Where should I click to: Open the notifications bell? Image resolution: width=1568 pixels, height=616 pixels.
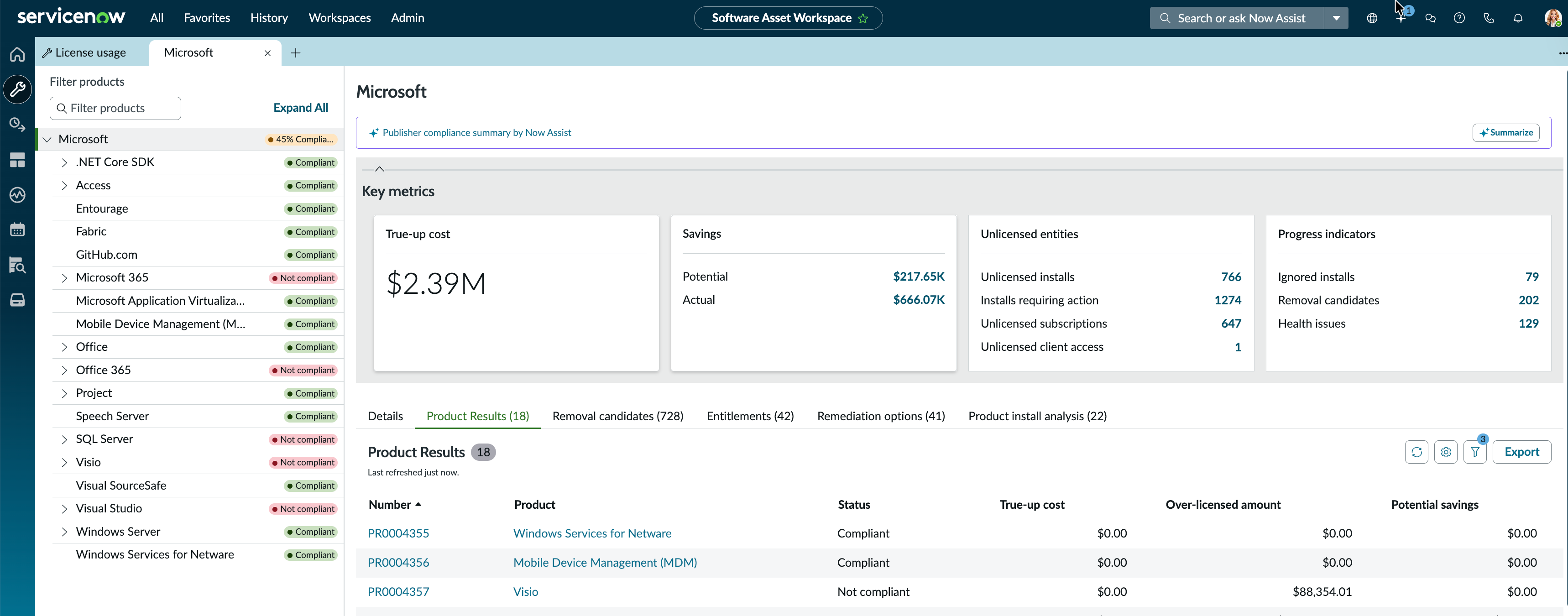coord(1518,18)
